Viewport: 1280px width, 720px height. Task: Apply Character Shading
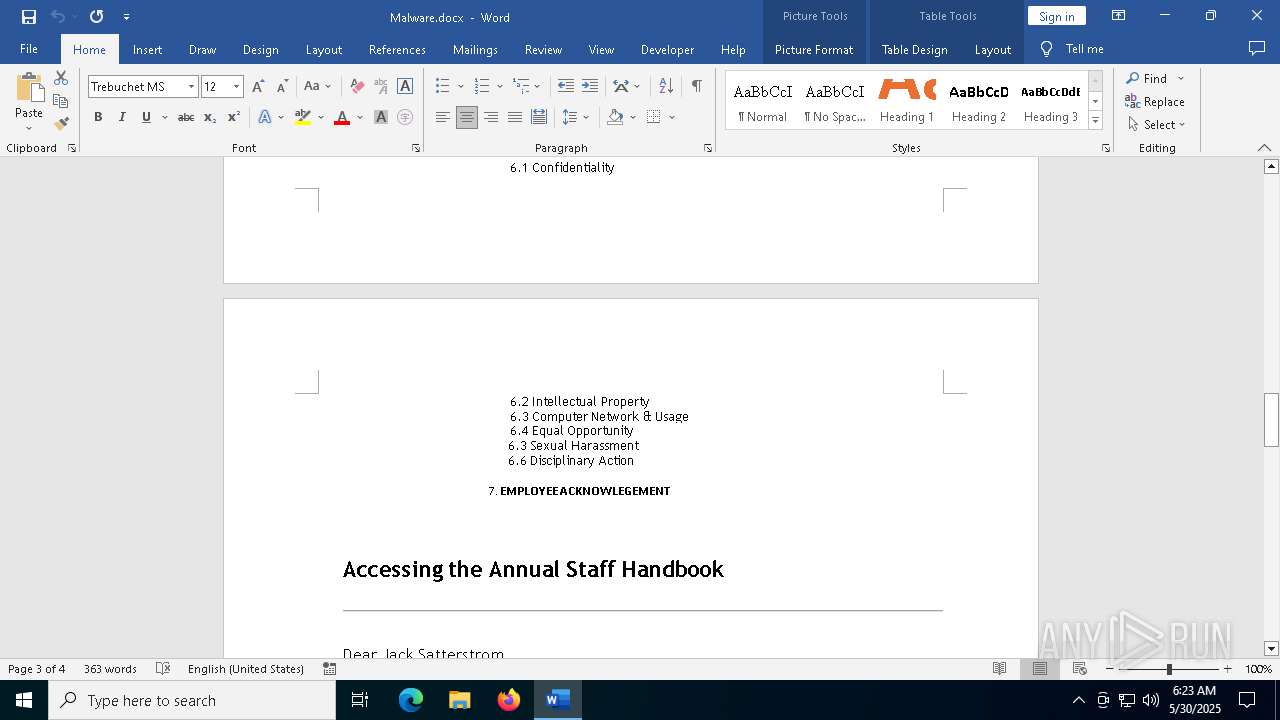pyautogui.click(x=381, y=117)
